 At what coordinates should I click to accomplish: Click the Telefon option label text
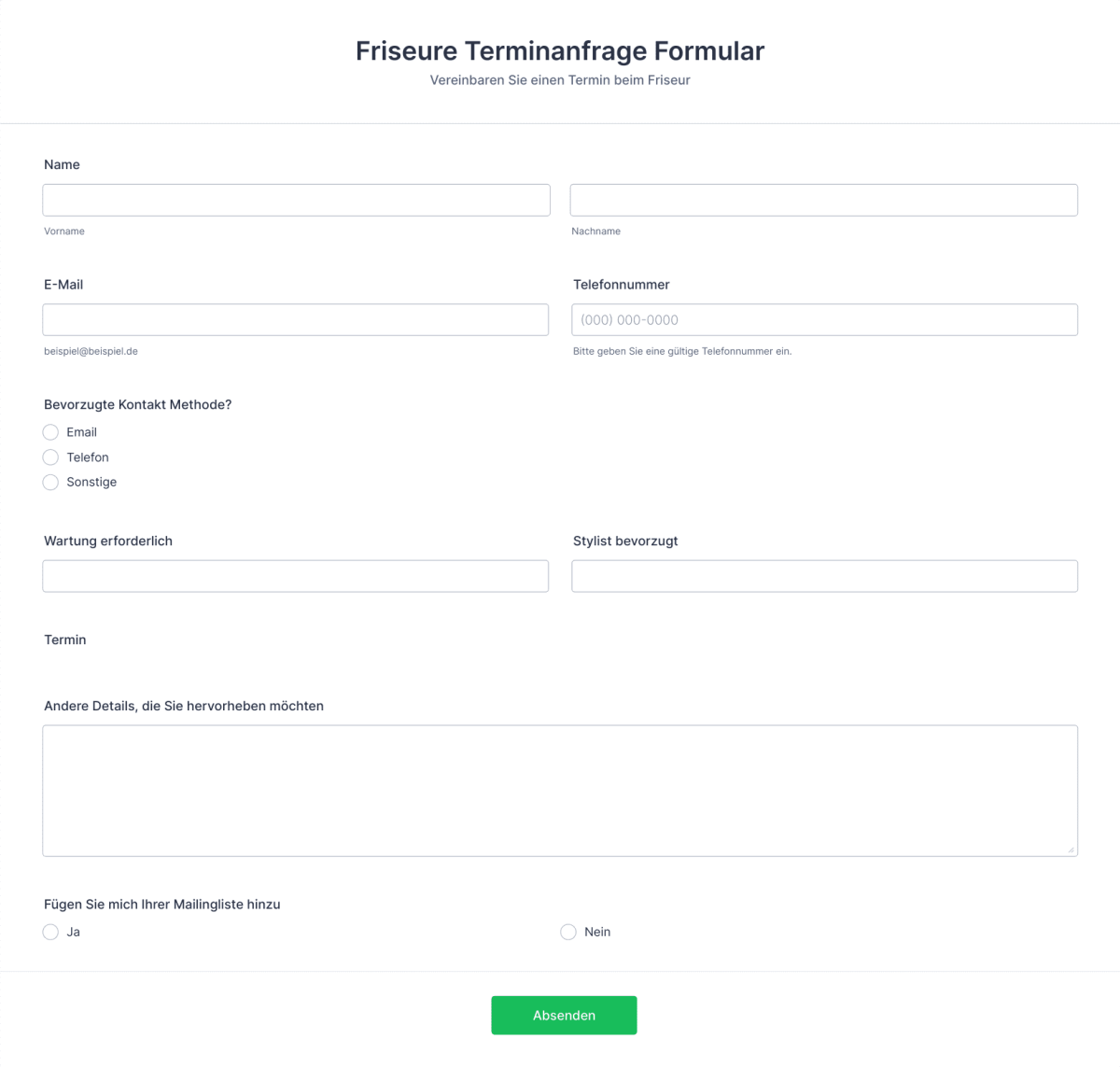pos(87,457)
